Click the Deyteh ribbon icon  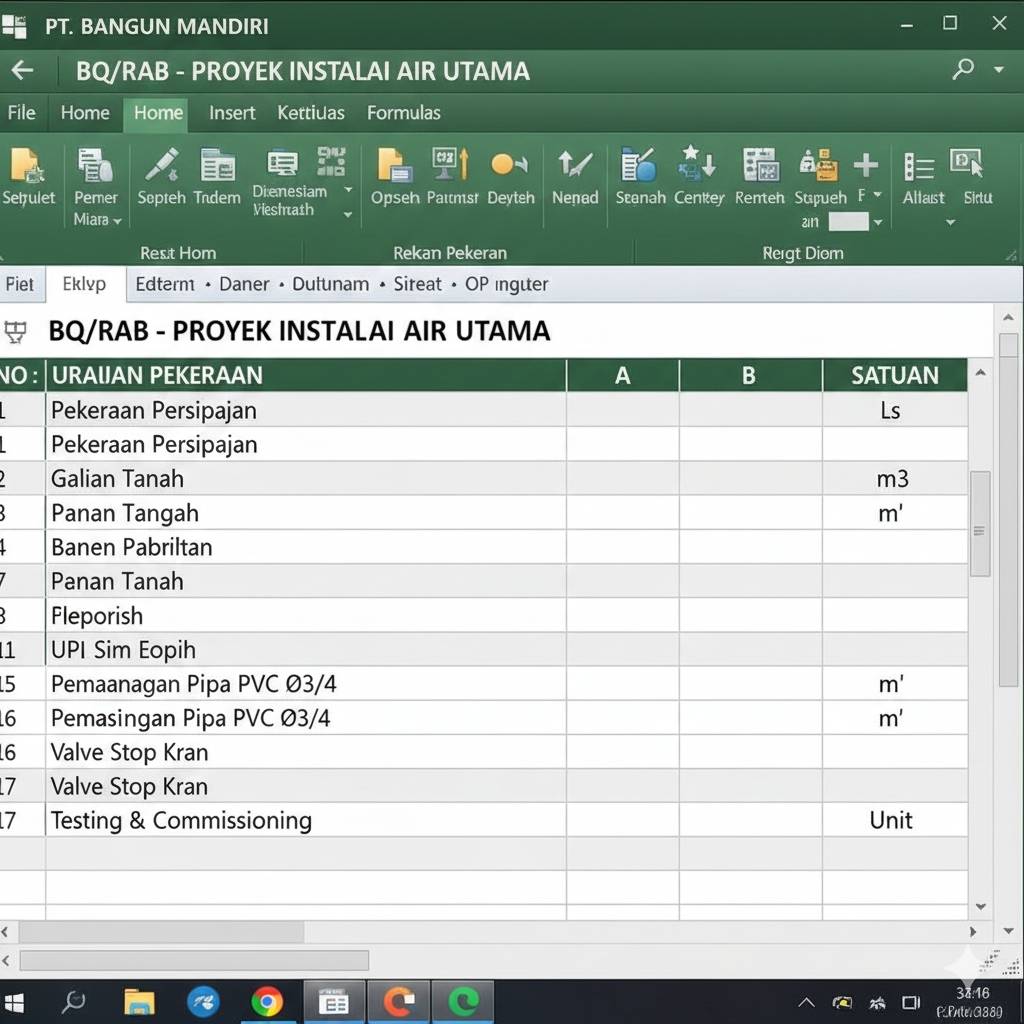point(510,166)
